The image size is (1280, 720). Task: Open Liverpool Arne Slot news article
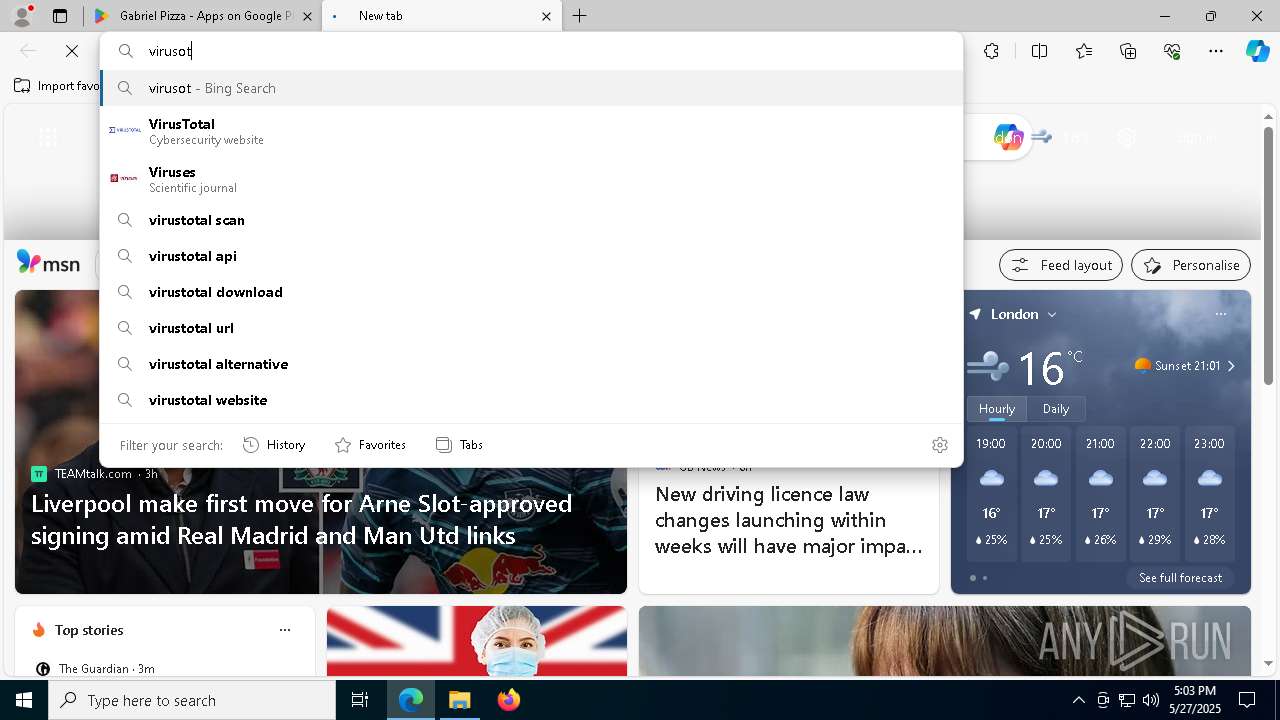tap(301, 519)
